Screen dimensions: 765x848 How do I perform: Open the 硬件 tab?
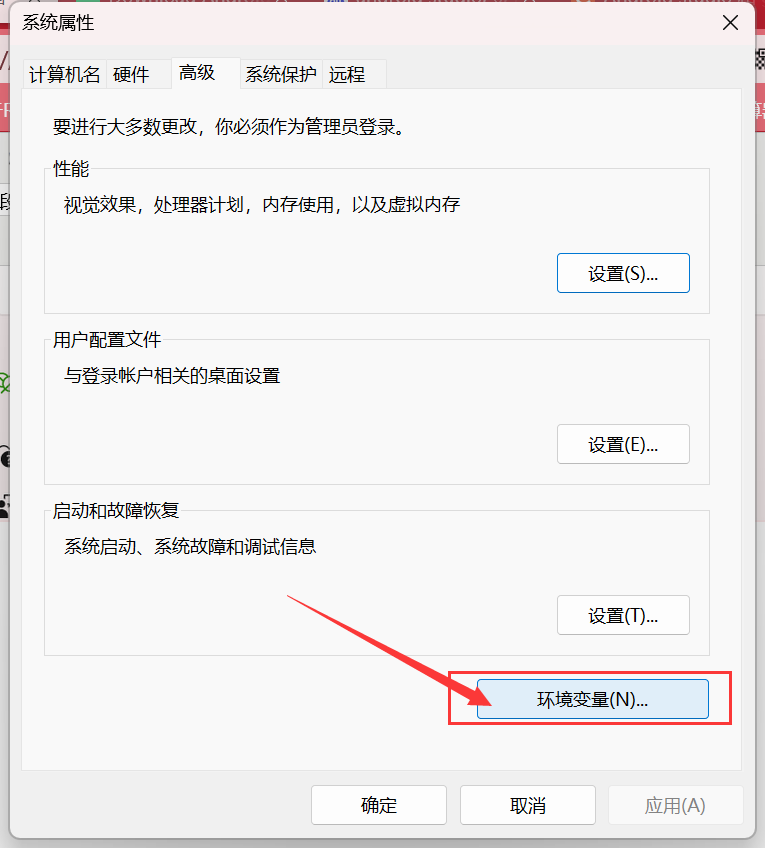click(139, 74)
